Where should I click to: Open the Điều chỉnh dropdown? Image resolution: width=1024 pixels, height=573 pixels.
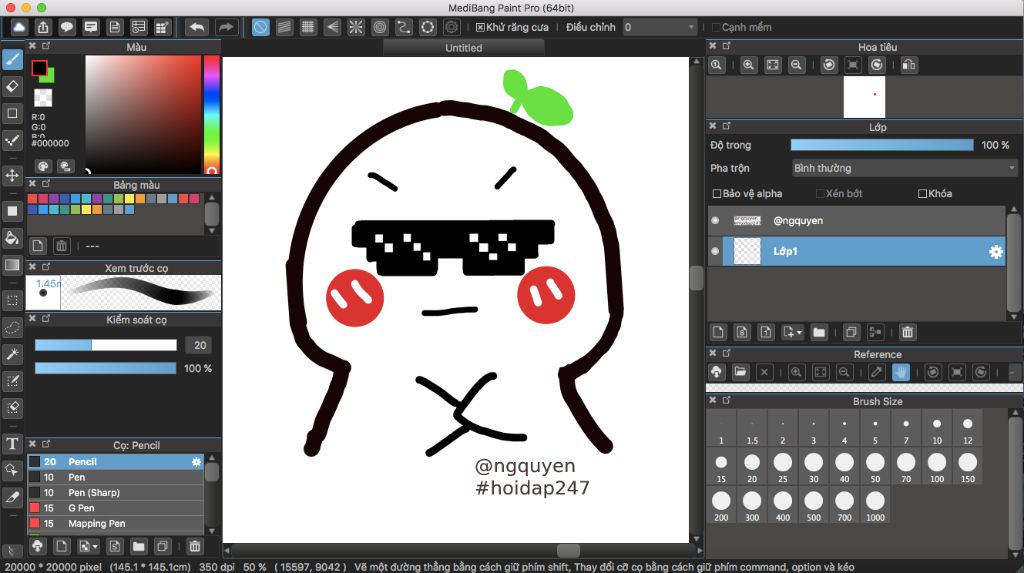(659, 27)
